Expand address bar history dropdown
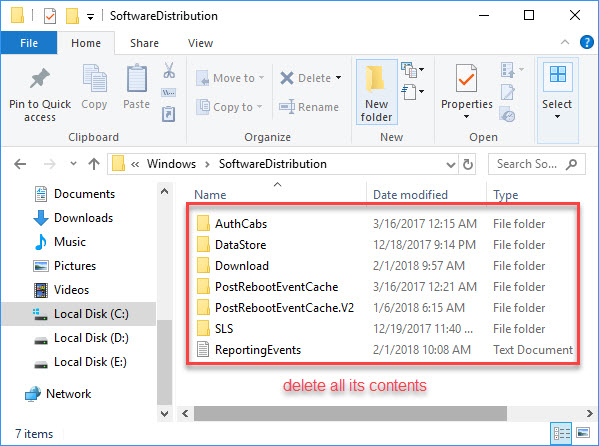This screenshot has width=599, height=446. pyautogui.click(x=451, y=165)
